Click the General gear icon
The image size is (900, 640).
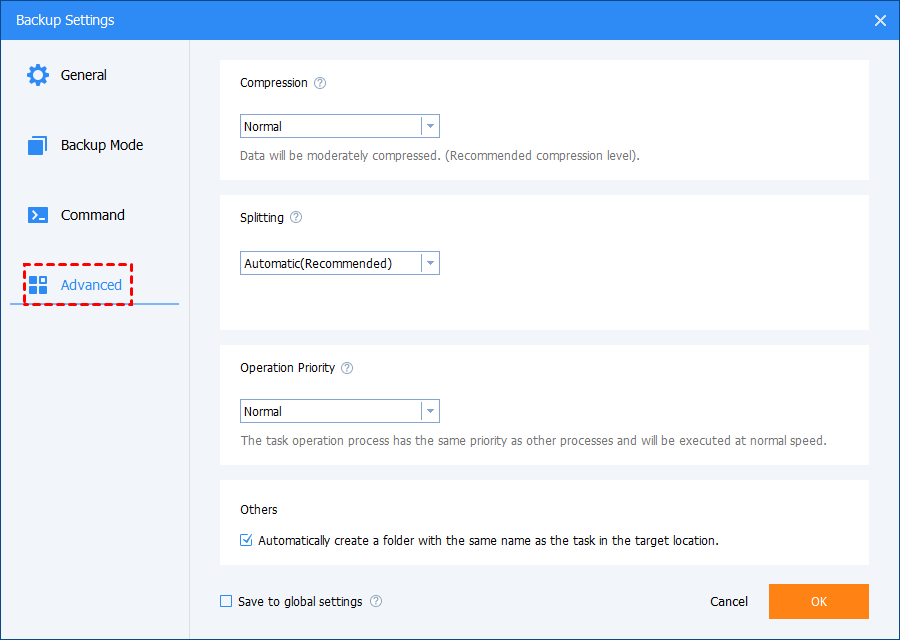tap(38, 75)
